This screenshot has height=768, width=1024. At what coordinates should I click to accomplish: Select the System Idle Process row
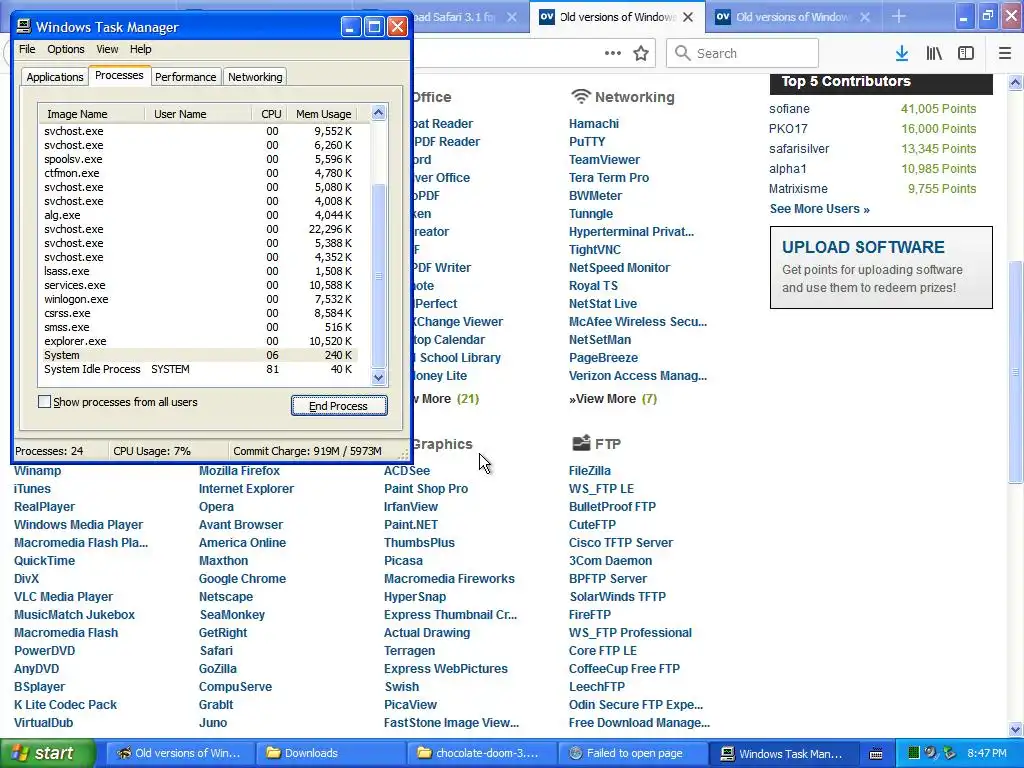pyautogui.click(x=198, y=369)
